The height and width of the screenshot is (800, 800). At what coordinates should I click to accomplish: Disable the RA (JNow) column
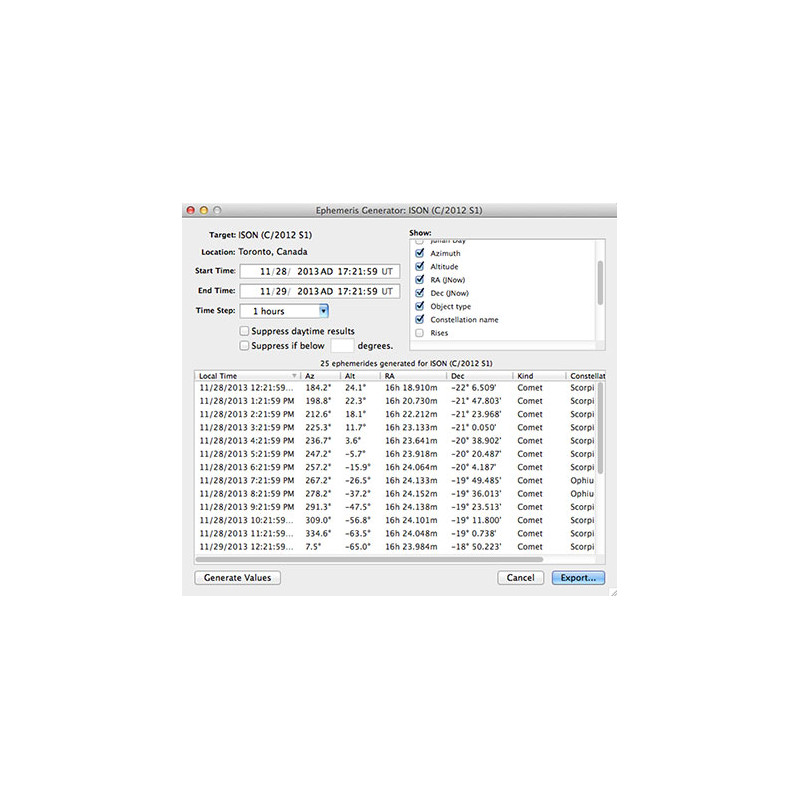point(420,280)
